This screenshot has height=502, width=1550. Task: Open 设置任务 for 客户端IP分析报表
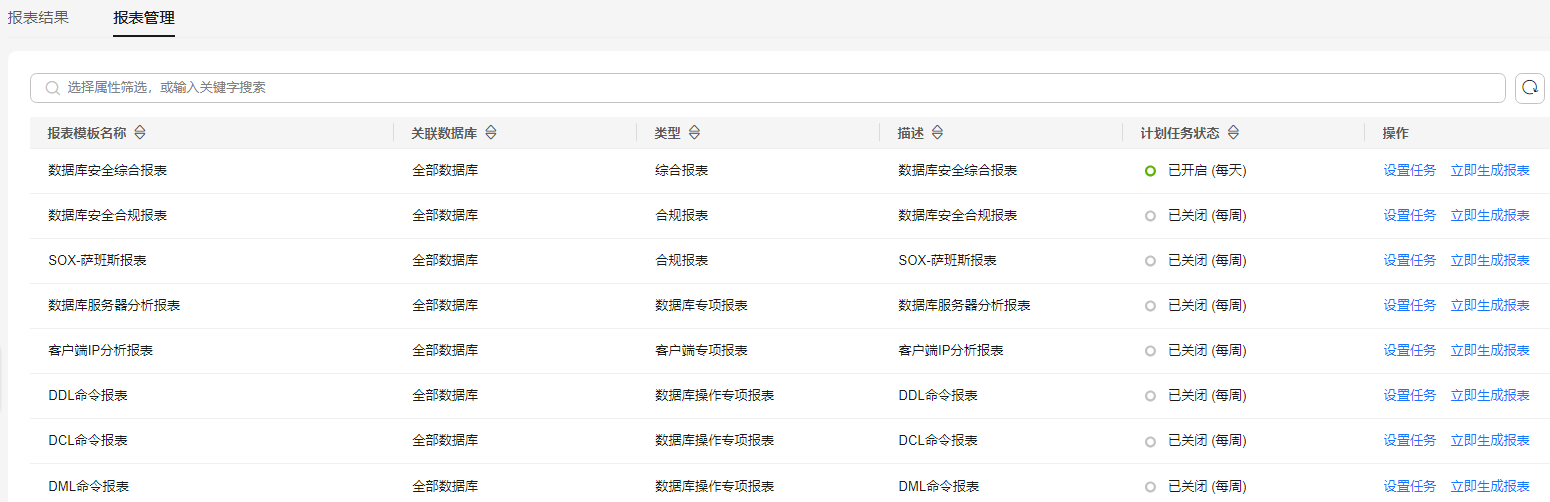(x=1410, y=350)
